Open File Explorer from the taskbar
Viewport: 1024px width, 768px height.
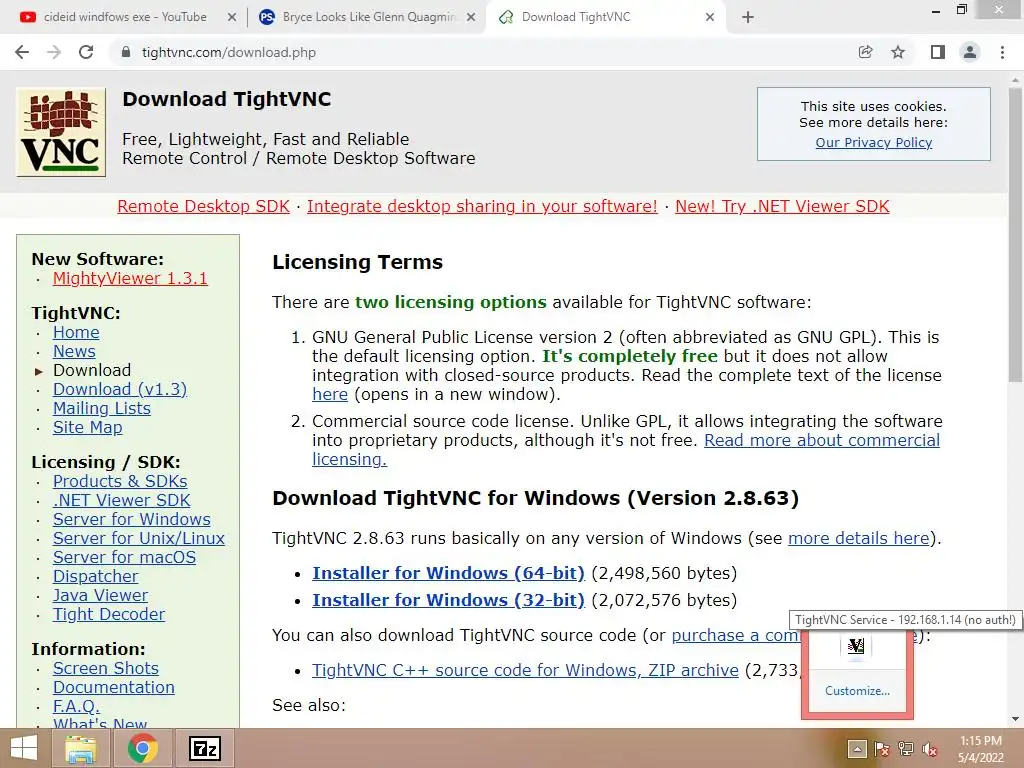(81, 748)
